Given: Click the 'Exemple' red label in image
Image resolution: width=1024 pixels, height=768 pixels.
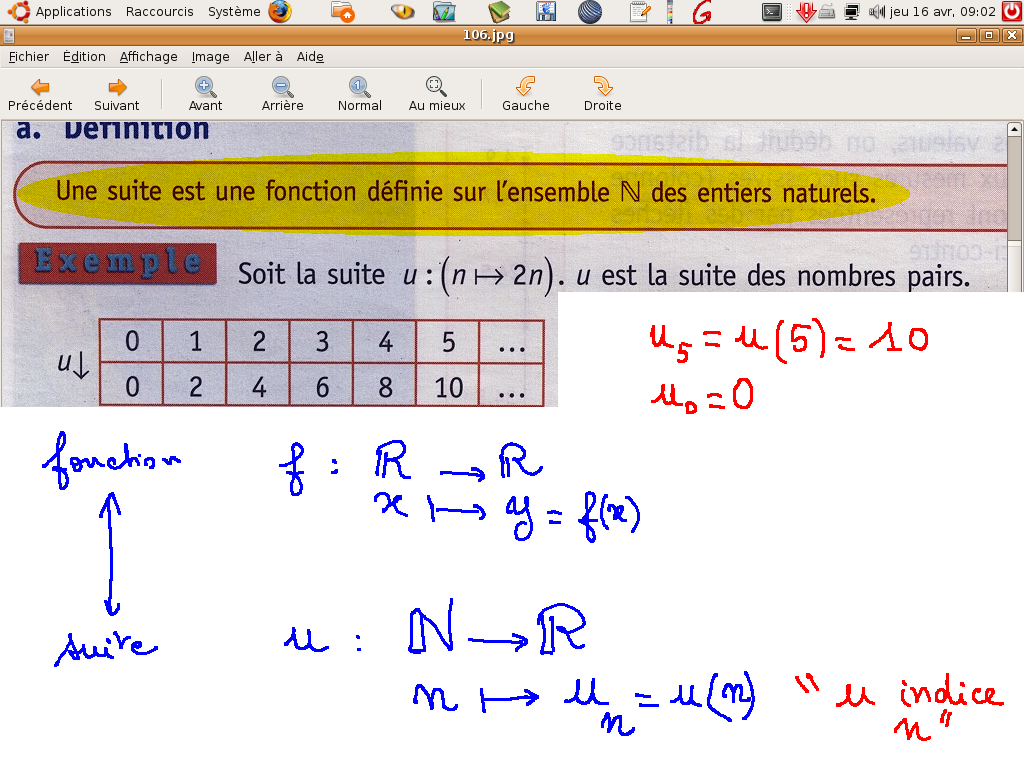Looking at the screenshot, I should (x=118, y=263).
